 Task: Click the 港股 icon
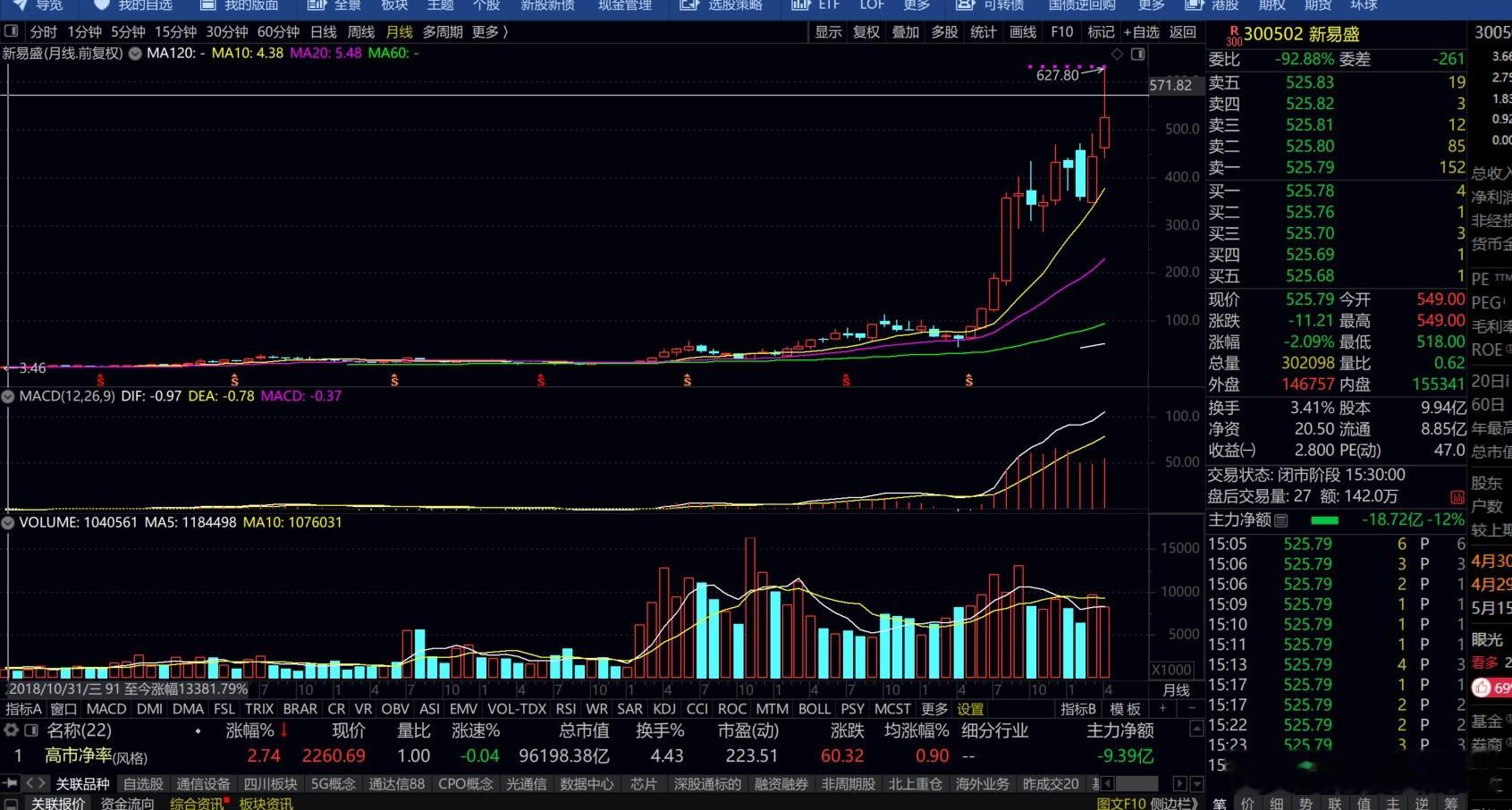coord(1194,4)
